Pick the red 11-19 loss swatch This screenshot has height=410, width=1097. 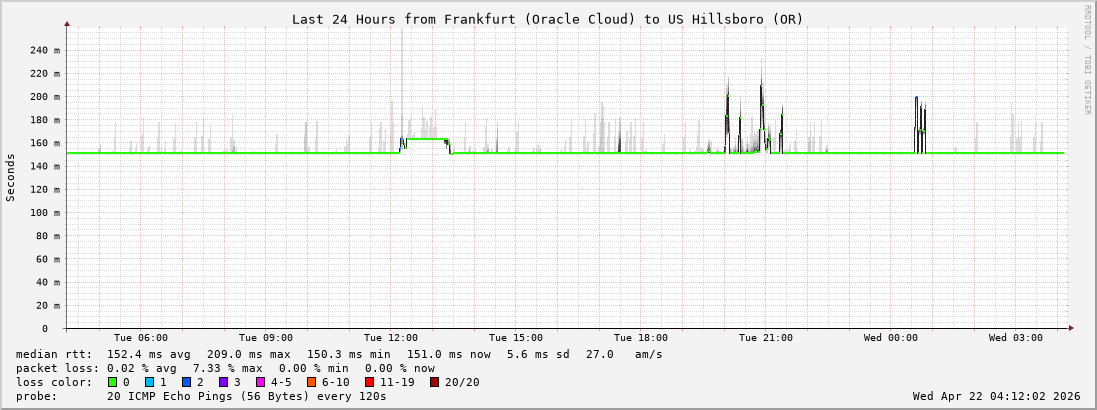point(370,382)
